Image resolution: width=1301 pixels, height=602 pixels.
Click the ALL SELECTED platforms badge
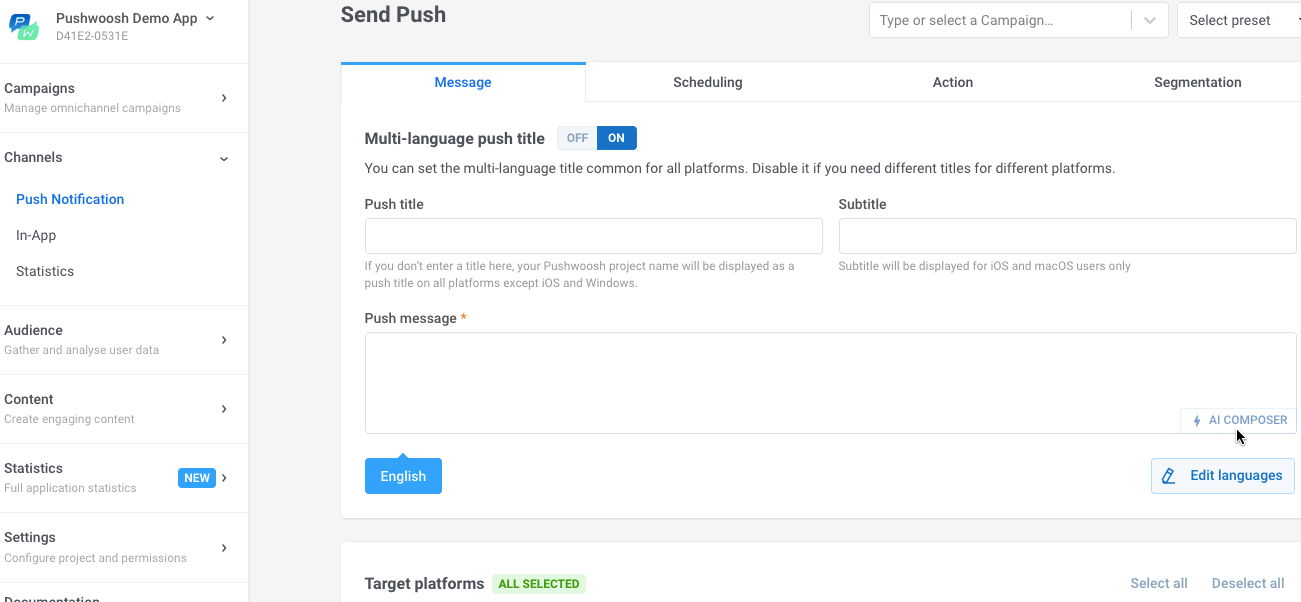(x=538, y=584)
